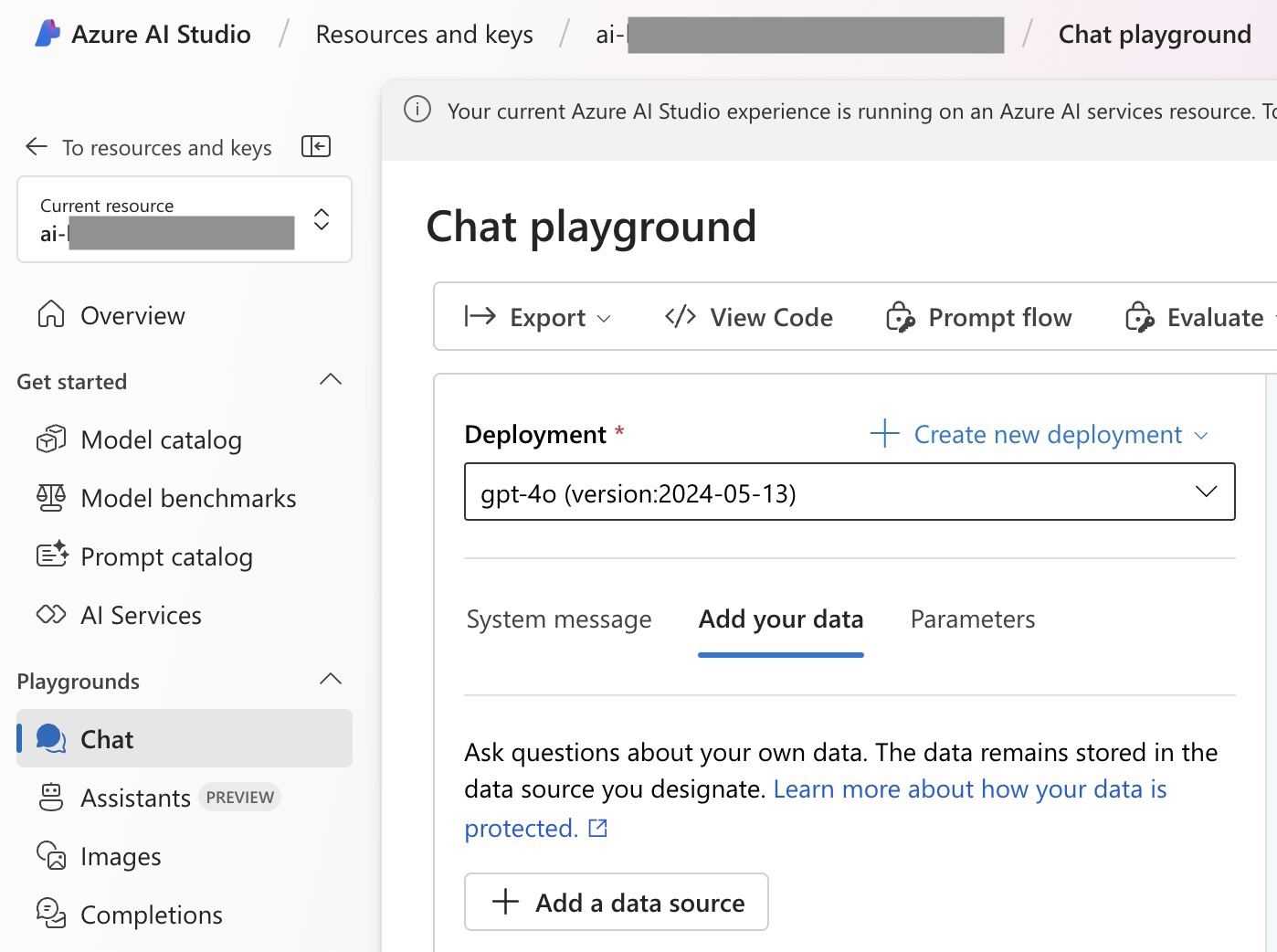
Task: Collapse the Playgrounds section
Action: 331,680
